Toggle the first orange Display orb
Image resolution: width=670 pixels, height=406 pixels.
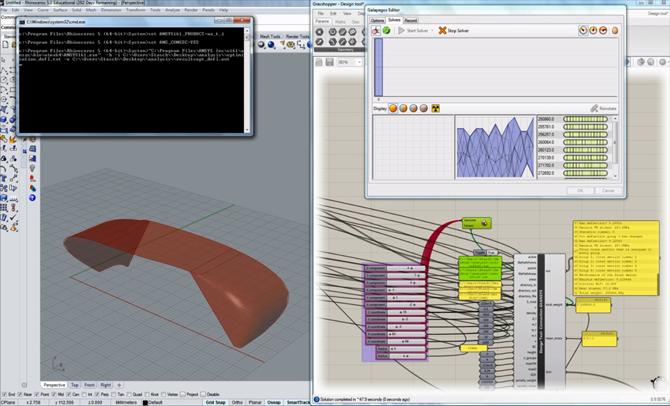[393, 109]
